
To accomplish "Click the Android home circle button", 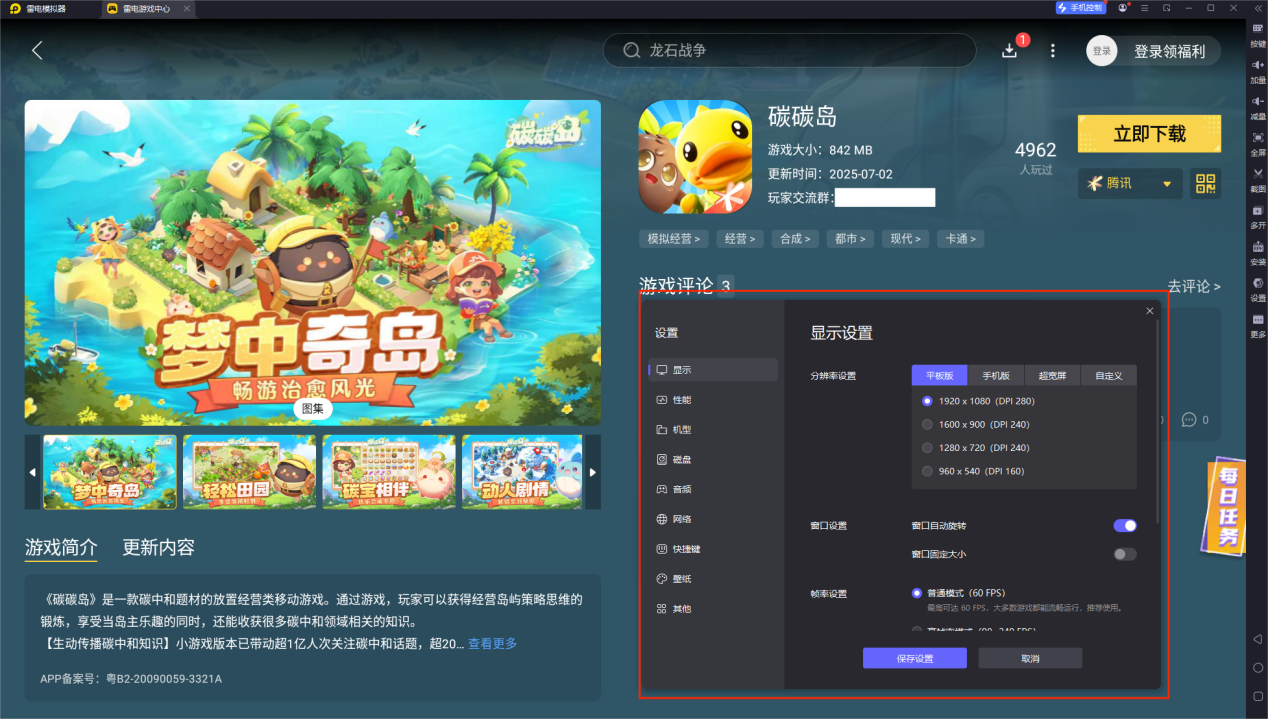I will 1257,667.
